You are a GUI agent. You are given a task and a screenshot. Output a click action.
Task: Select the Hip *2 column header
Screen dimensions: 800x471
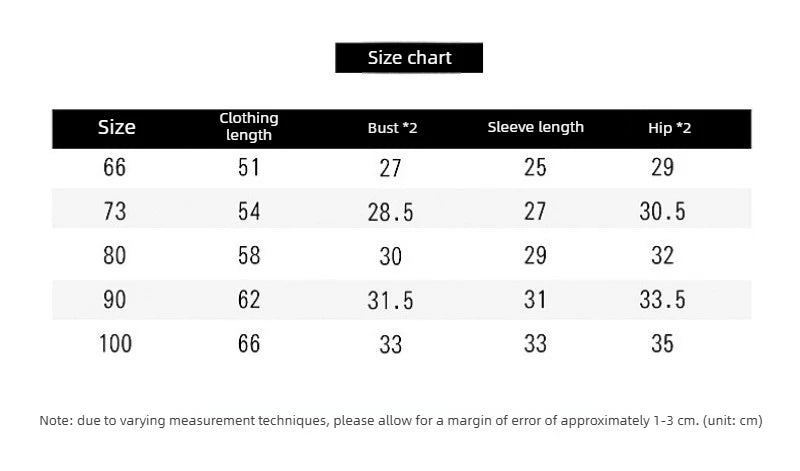669,128
